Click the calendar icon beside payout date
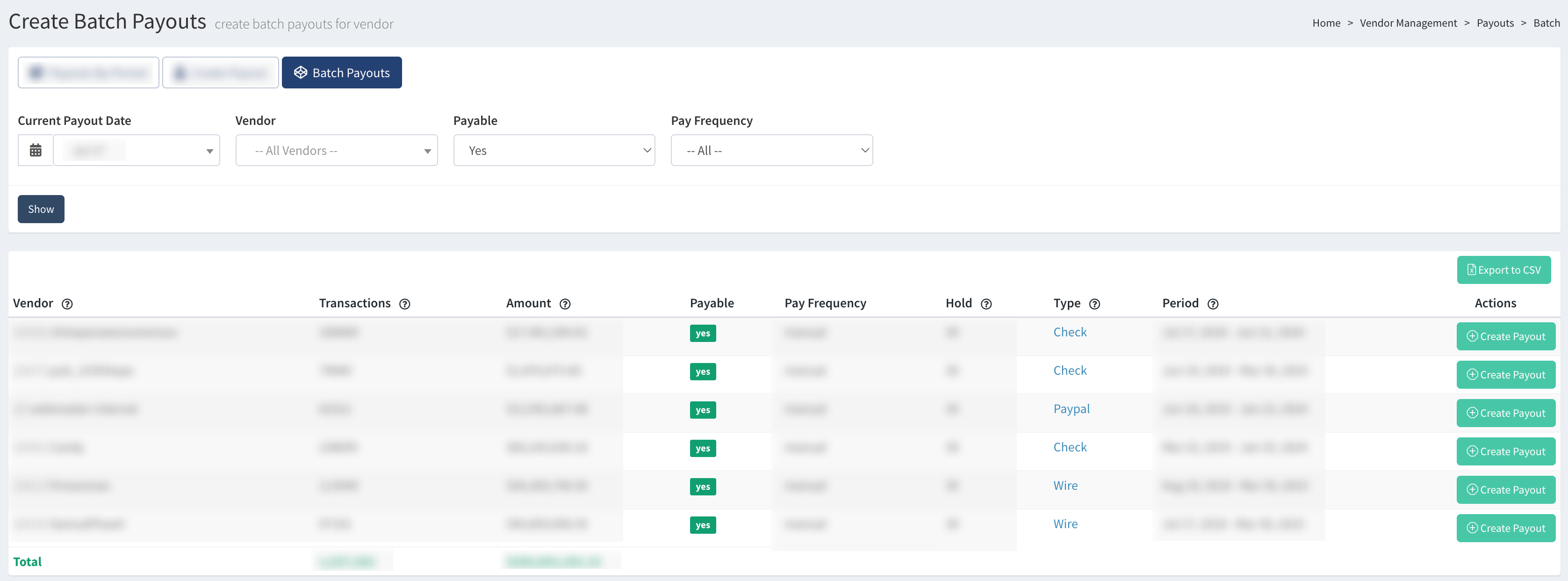The height and width of the screenshot is (581, 1568). [36, 151]
